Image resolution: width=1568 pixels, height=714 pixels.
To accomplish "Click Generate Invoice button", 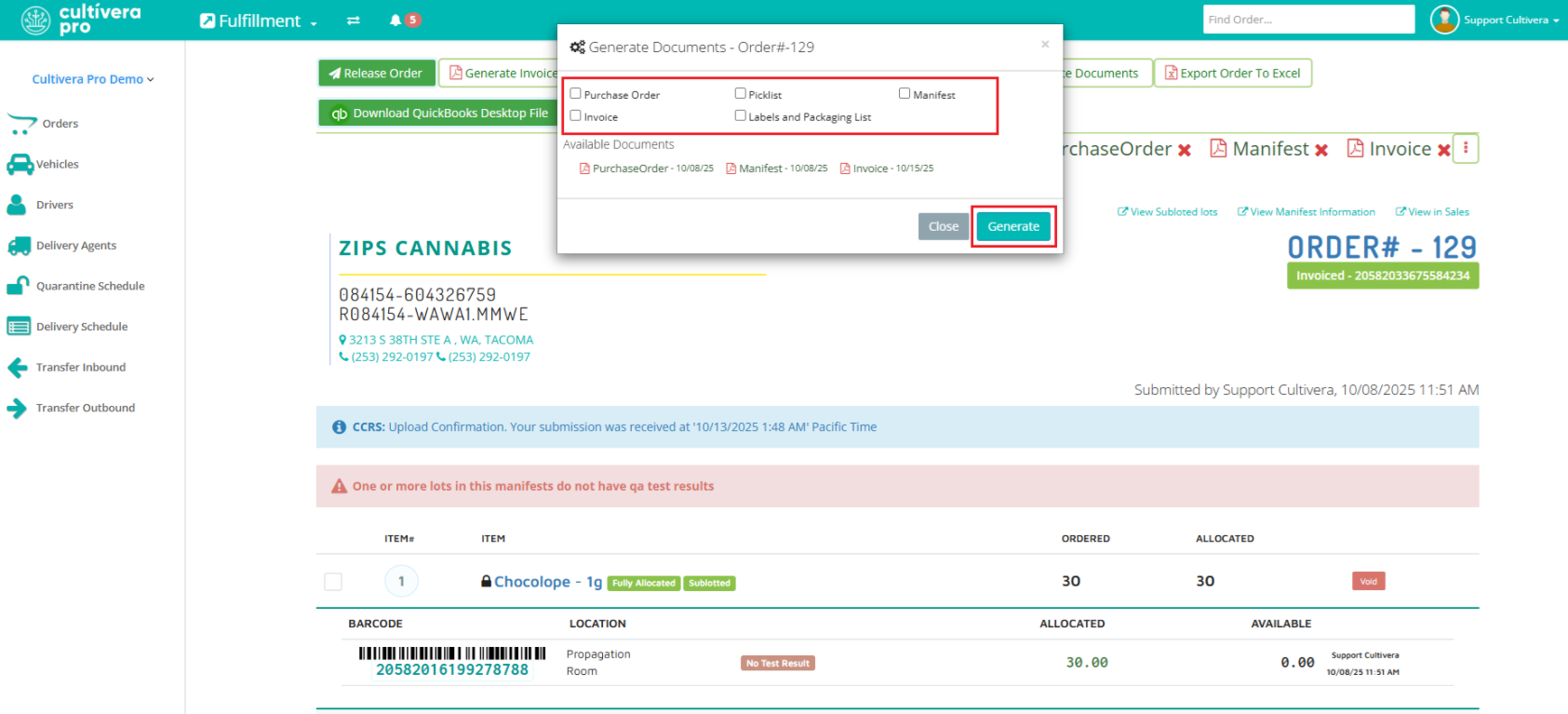I will (499, 73).
